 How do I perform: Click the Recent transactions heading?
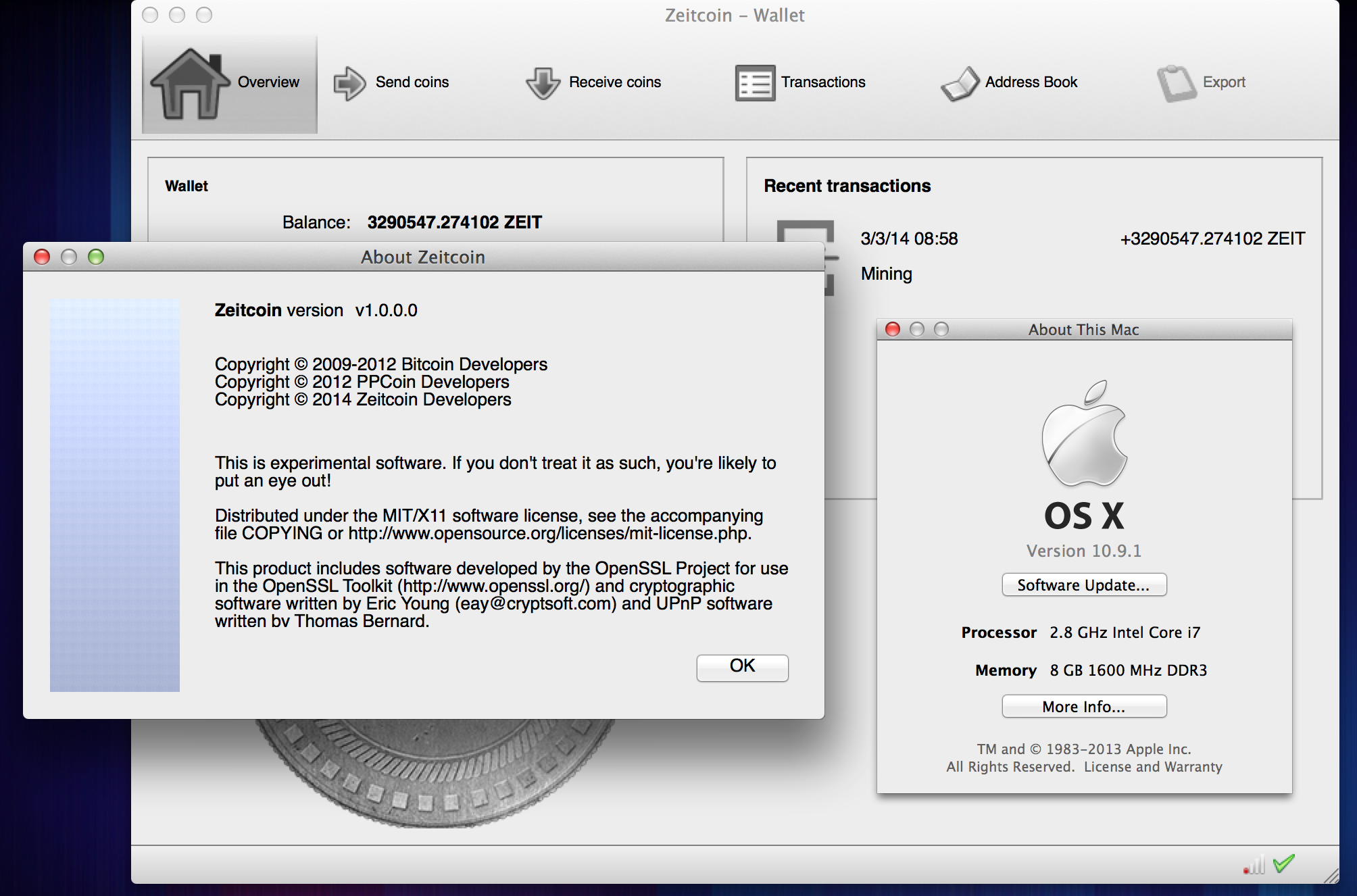pyautogui.click(x=847, y=186)
